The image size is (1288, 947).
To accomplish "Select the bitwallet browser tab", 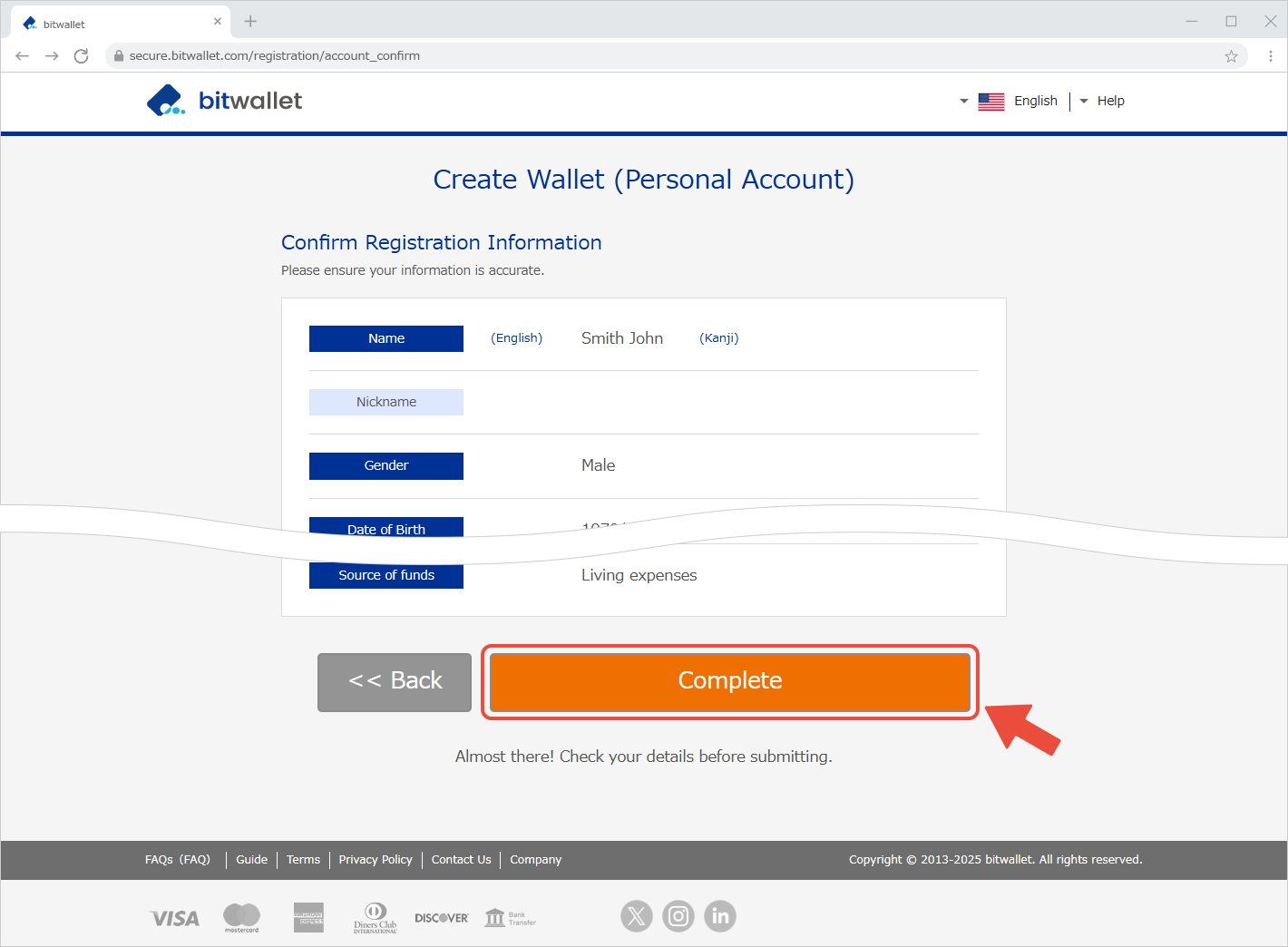I will (121, 24).
